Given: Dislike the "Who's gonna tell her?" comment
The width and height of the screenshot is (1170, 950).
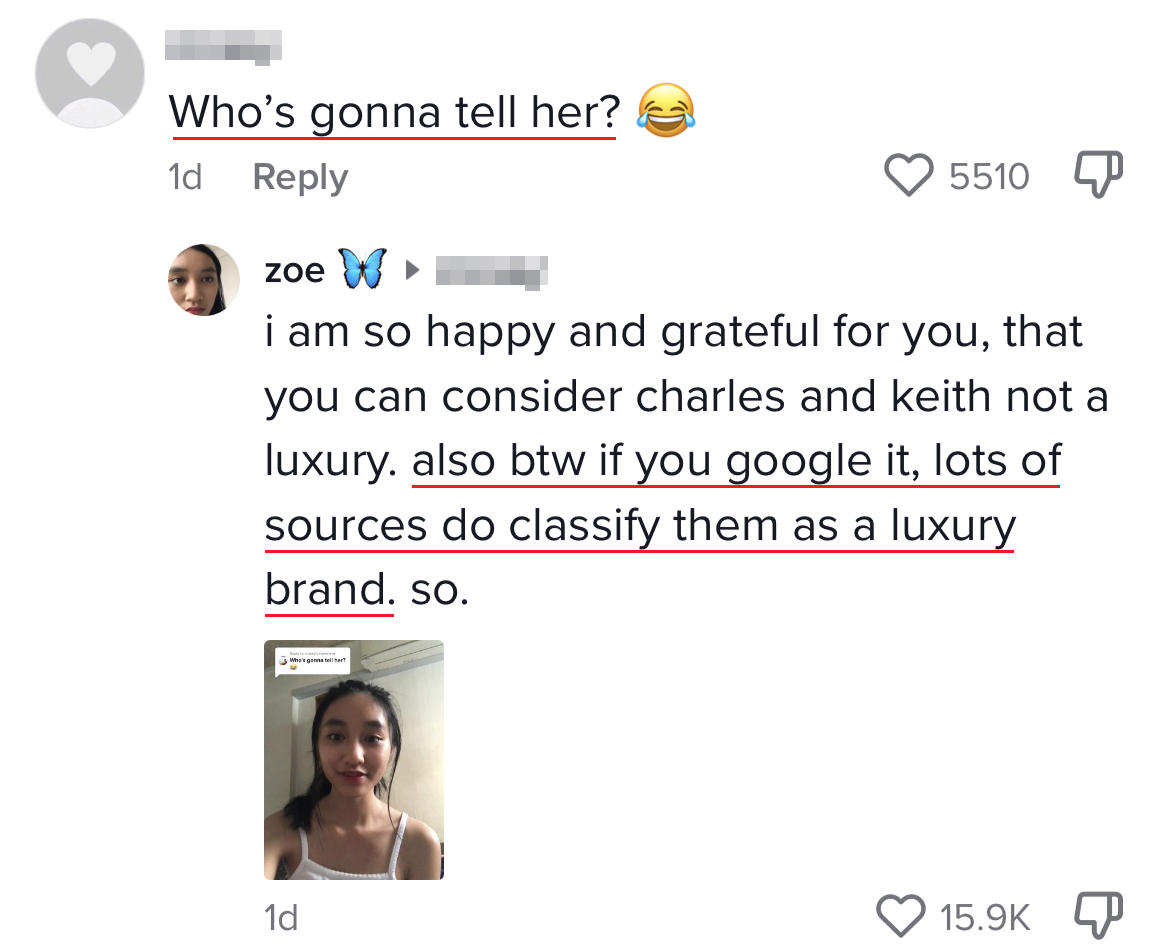Looking at the screenshot, I should [1099, 176].
